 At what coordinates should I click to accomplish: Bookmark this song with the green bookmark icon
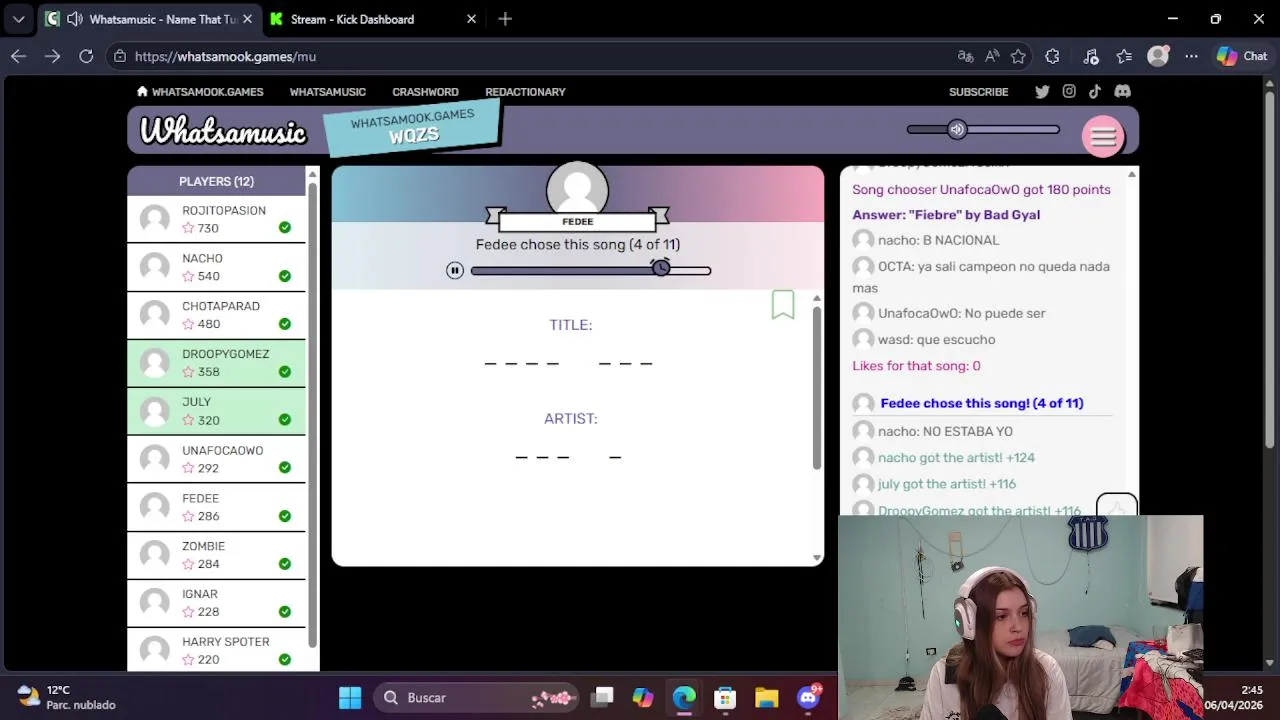[x=783, y=305]
